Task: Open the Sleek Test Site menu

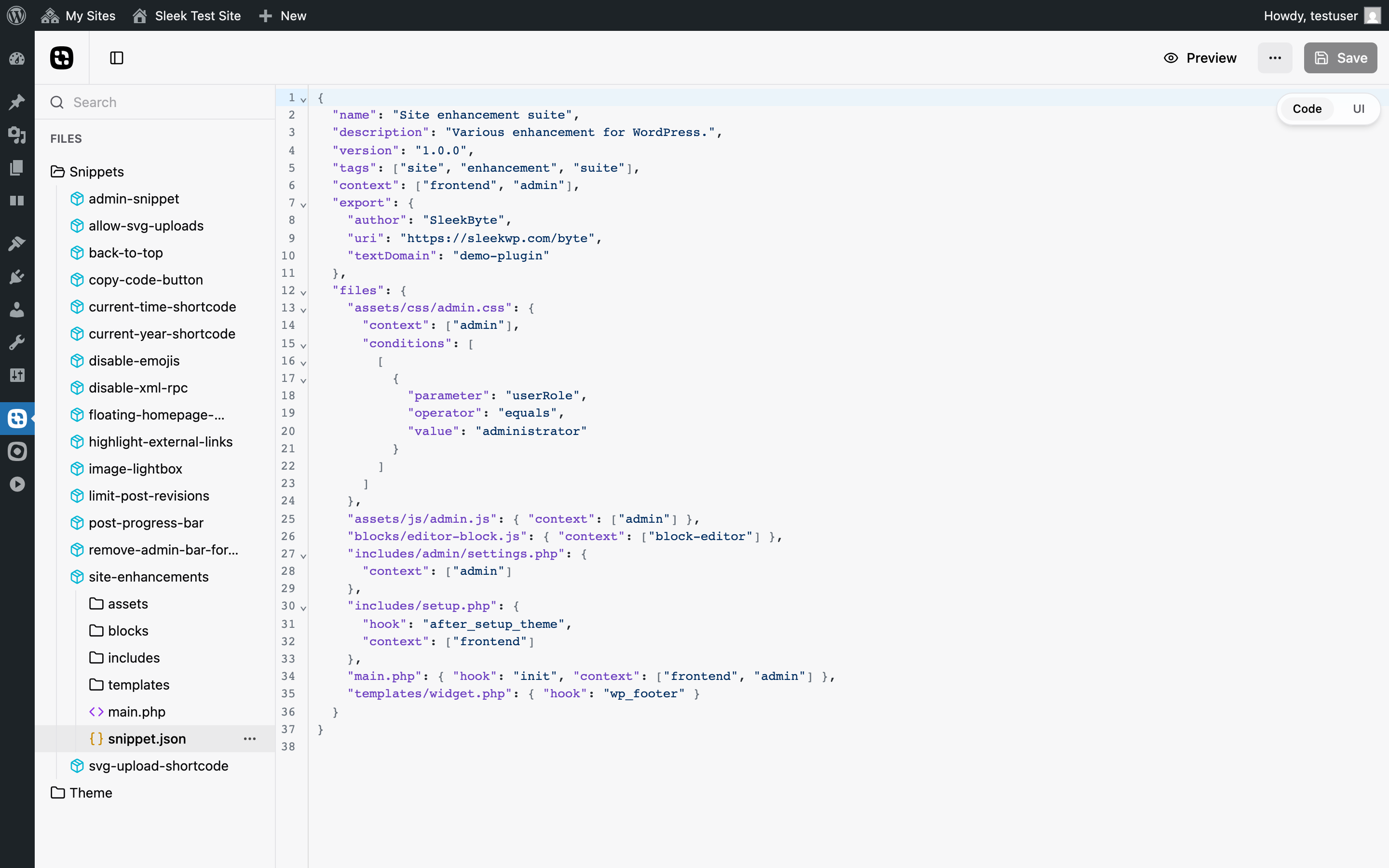Action: point(187,15)
